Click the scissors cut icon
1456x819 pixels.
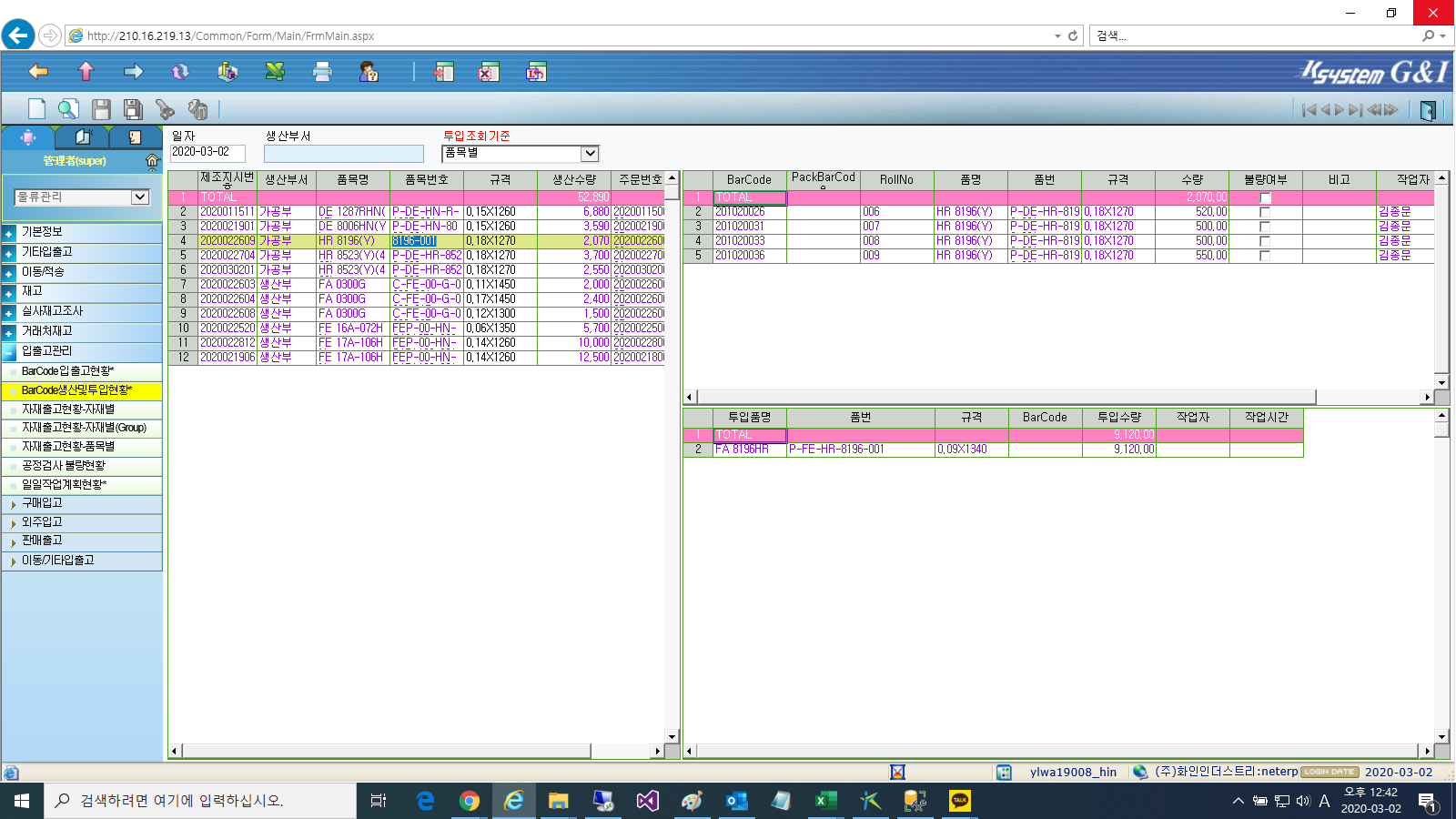pyautogui.click(x=165, y=109)
